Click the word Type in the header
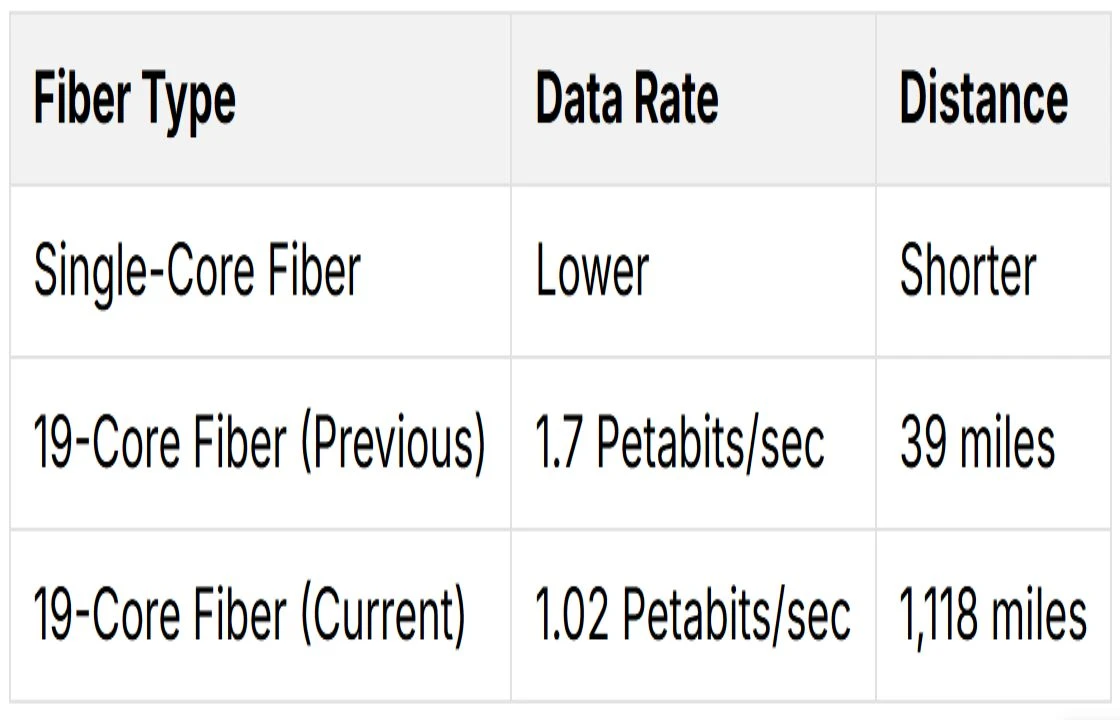The height and width of the screenshot is (720, 1120). [189, 103]
